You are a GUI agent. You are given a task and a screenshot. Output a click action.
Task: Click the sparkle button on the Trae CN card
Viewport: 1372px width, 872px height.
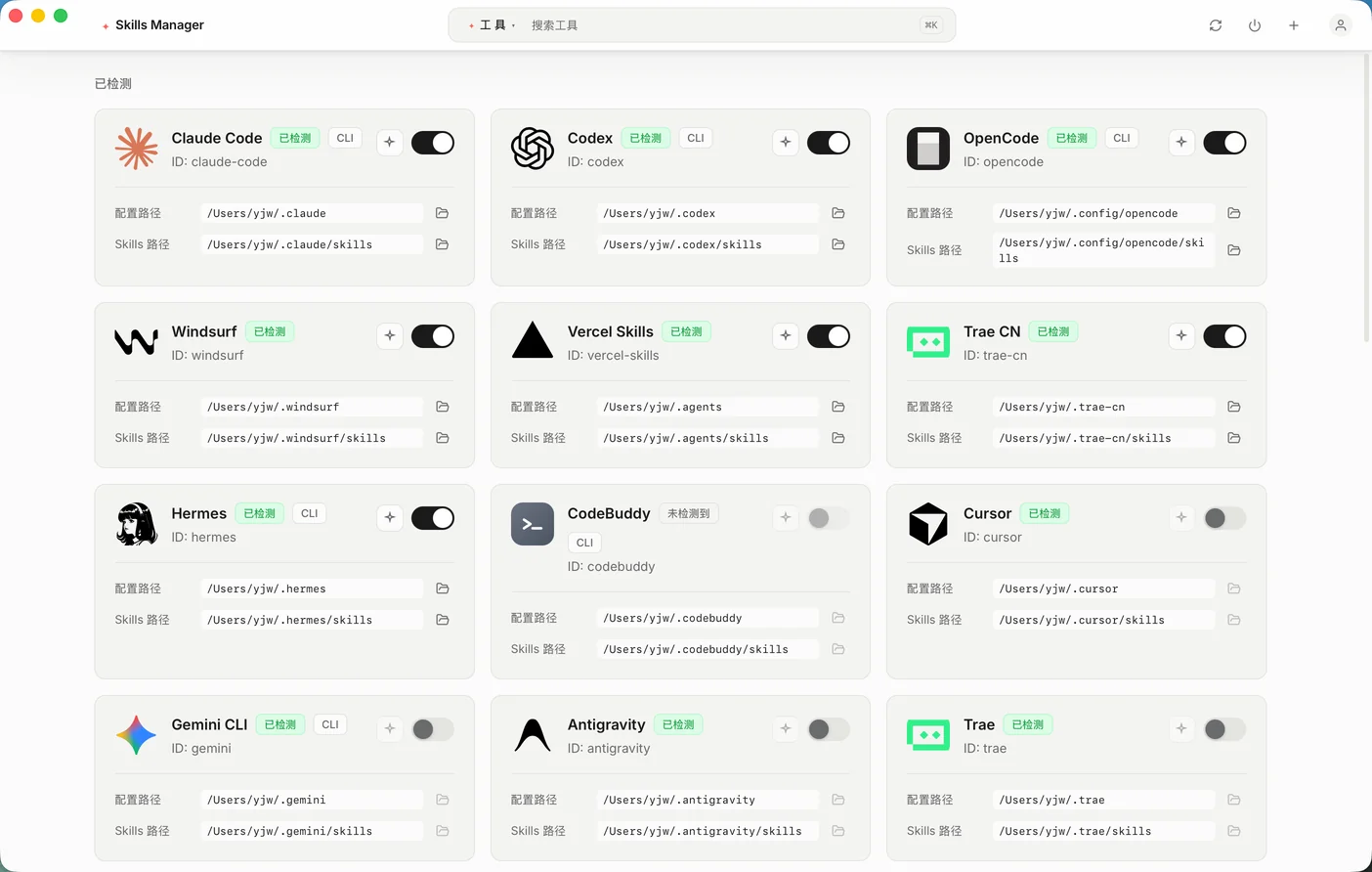click(x=1181, y=336)
